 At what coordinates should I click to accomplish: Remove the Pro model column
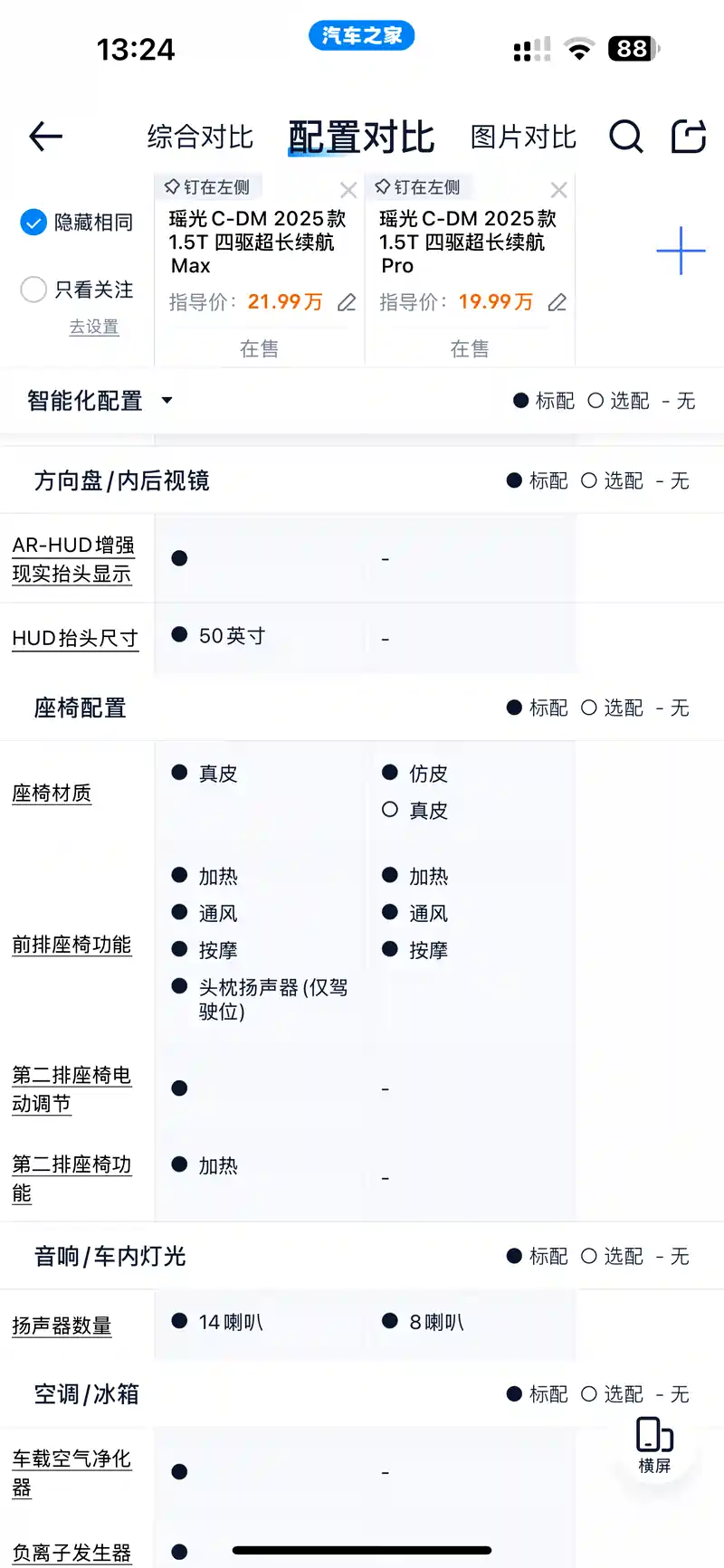[559, 190]
